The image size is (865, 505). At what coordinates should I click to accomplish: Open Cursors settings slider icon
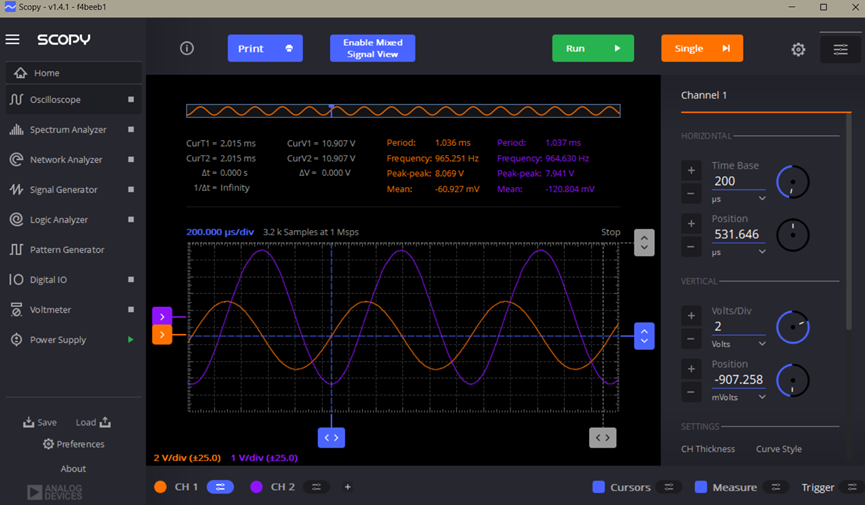(x=669, y=487)
